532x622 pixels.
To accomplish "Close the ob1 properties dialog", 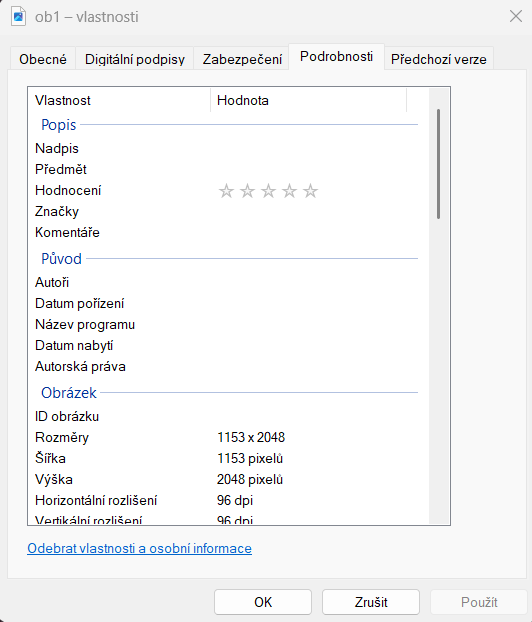I will click(x=516, y=16).
